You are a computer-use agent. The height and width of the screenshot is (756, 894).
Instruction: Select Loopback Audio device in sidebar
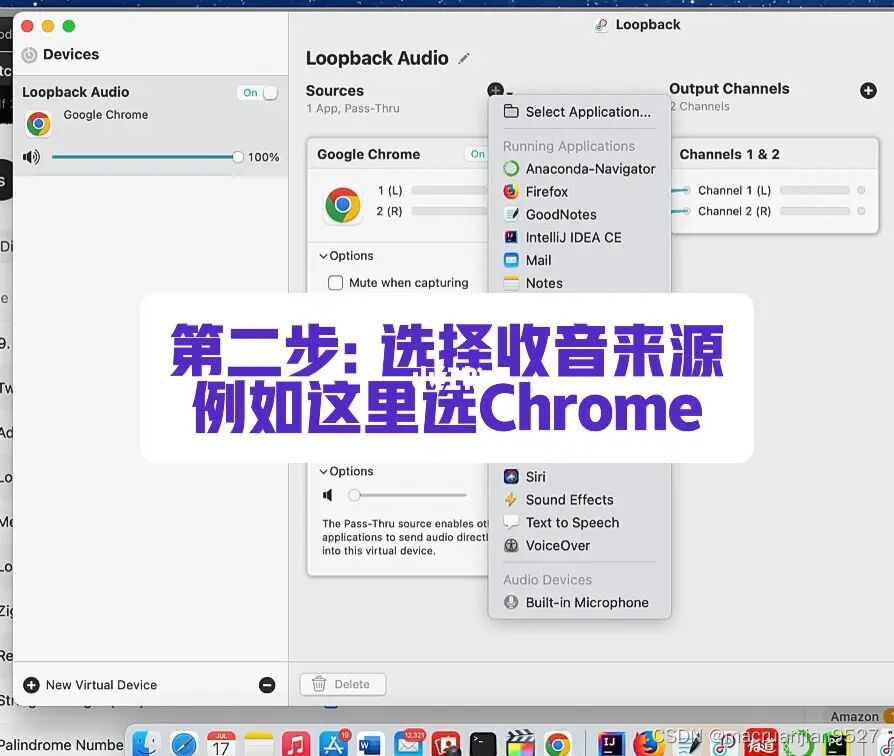[x=151, y=126]
